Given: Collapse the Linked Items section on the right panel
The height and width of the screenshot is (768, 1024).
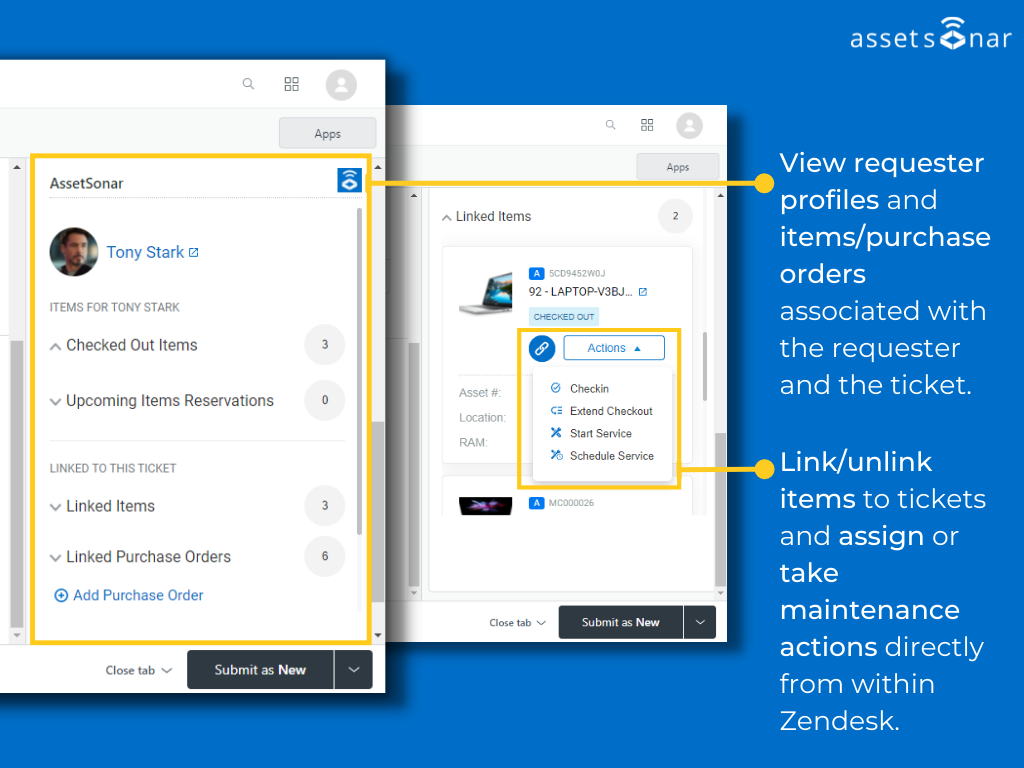Looking at the screenshot, I should point(446,216).
